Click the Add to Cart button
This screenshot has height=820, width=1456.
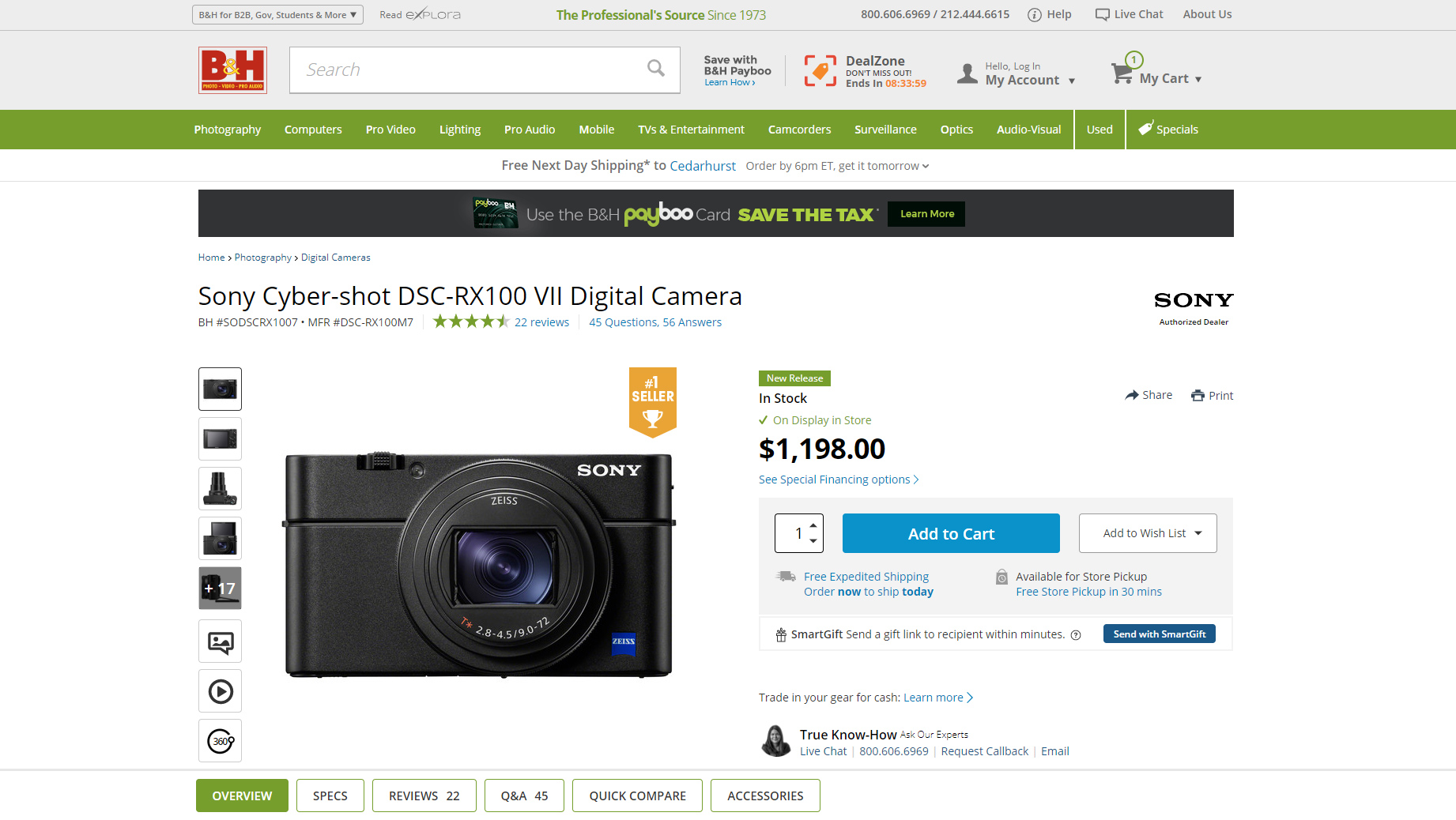tap(951, 533)
